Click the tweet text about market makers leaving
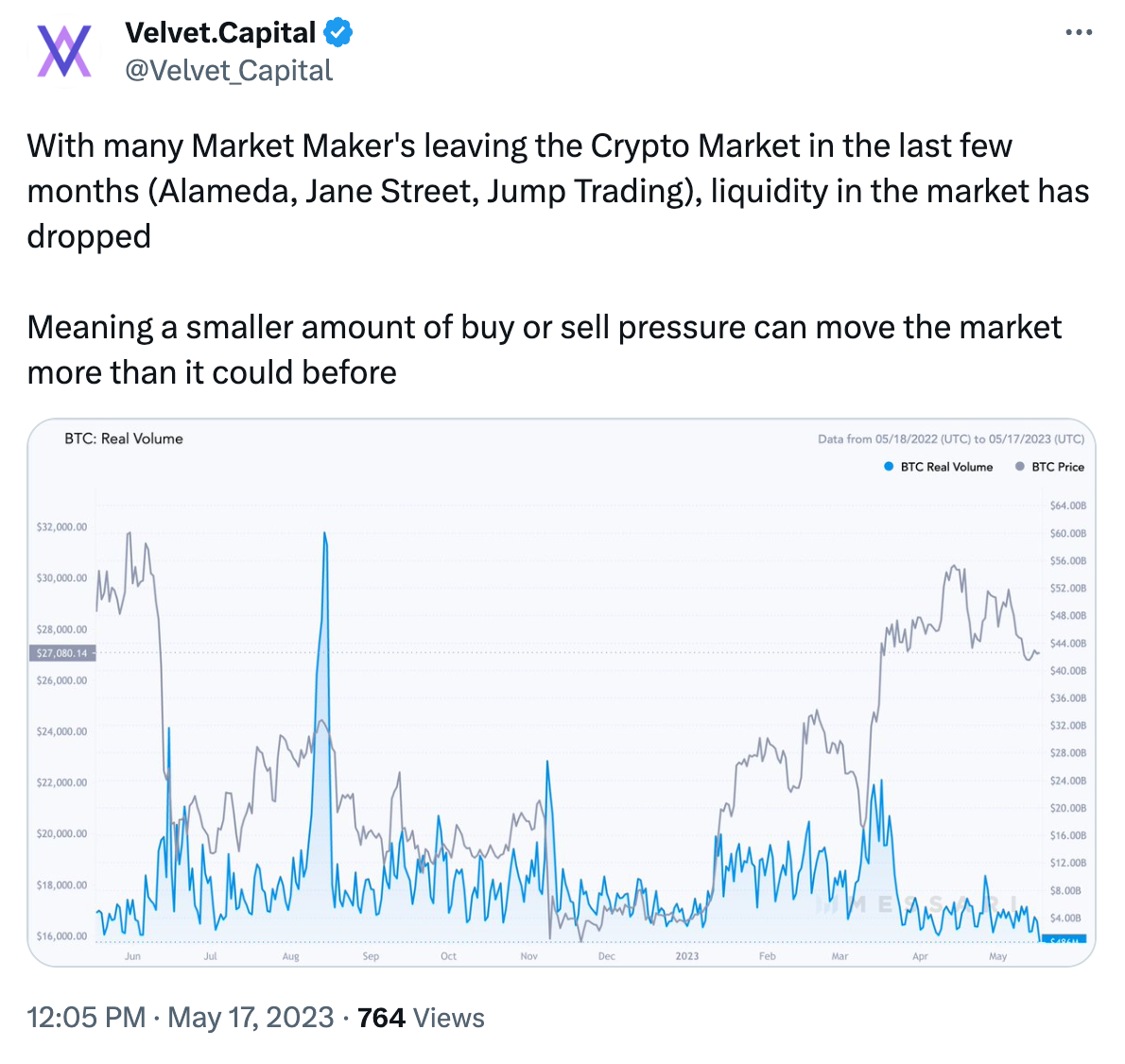1125x1064 pixels. (x=558, y=191)
